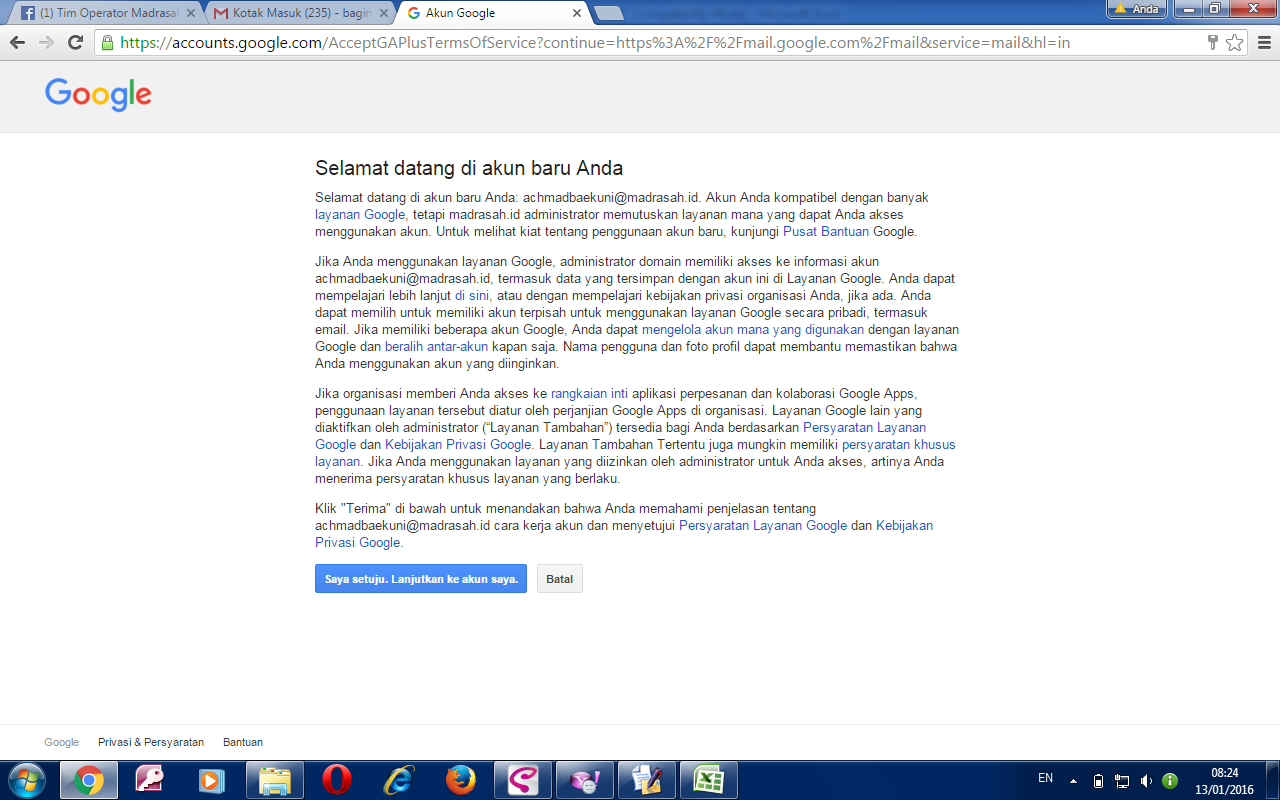The width and height of the screenshot is (1280, 800).
Task: Click heading Selamat datang di akun baru Anda
Action: coord(469,168)
